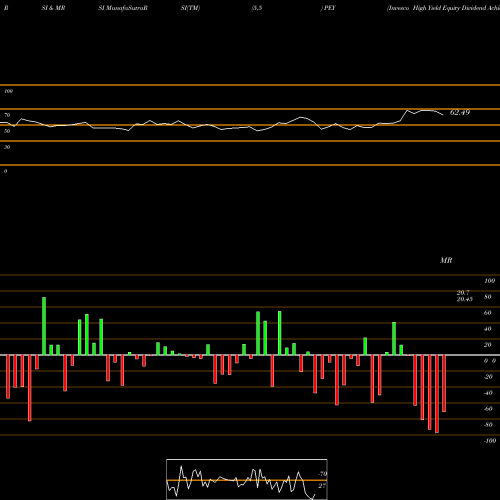
Task: Click the RSI value label 62.49
Action: tap(460, 113)
